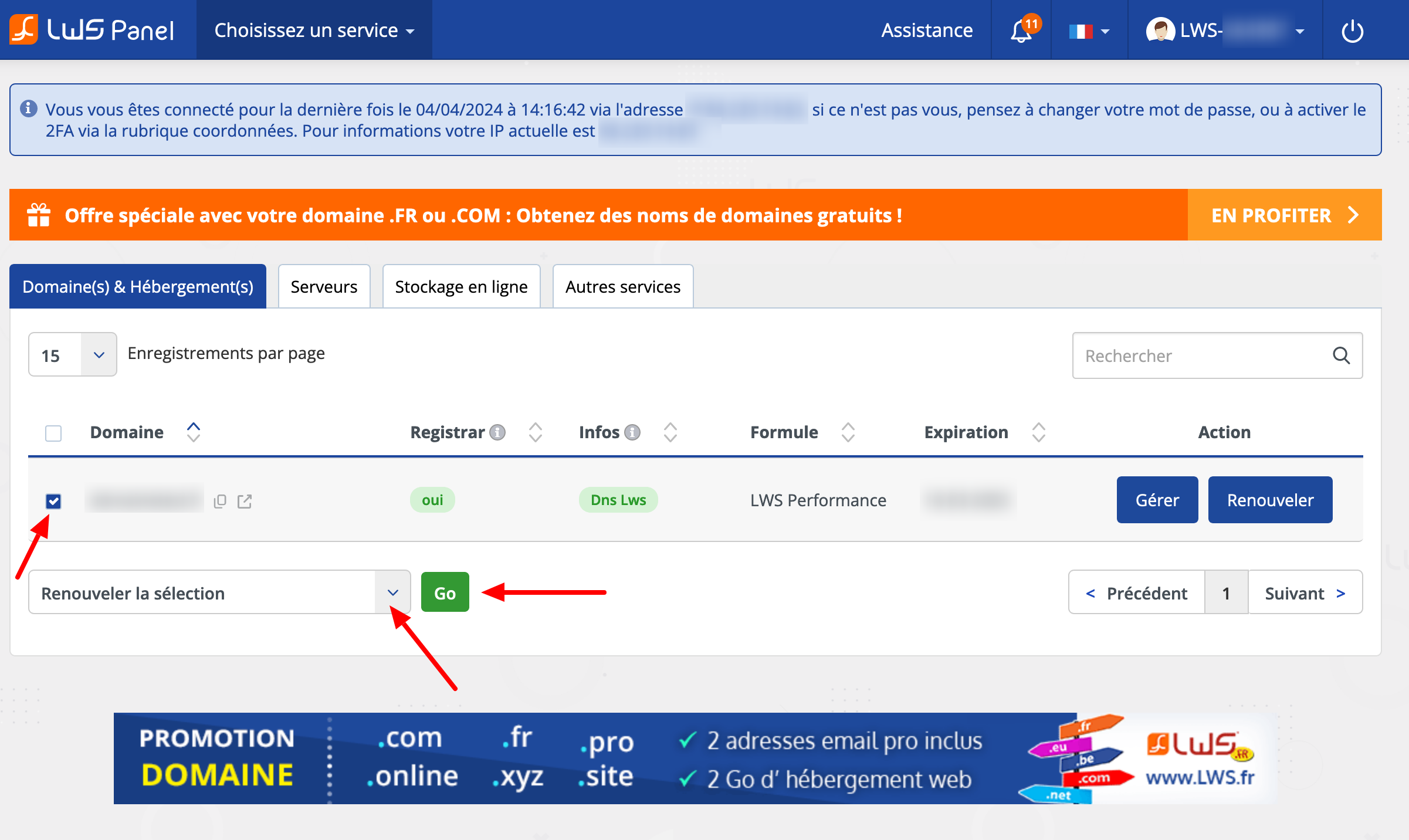Click the Promotion Domaine banner
Viewport: 1409px width, 840px height.
pyautogui.click(x=695, y=758)
